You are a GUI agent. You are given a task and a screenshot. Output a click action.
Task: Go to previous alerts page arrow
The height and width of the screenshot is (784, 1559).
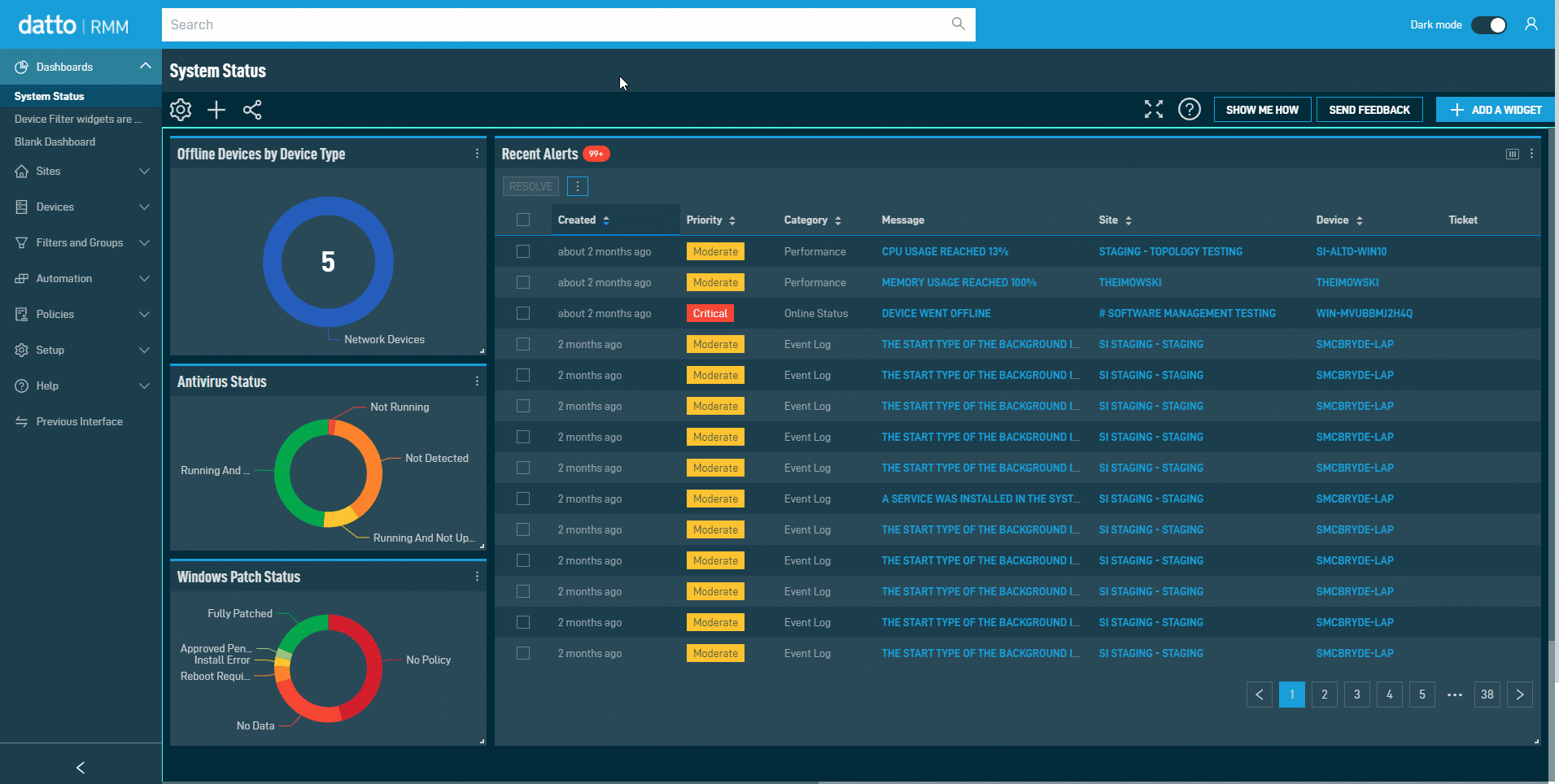tap(1260, 695)
